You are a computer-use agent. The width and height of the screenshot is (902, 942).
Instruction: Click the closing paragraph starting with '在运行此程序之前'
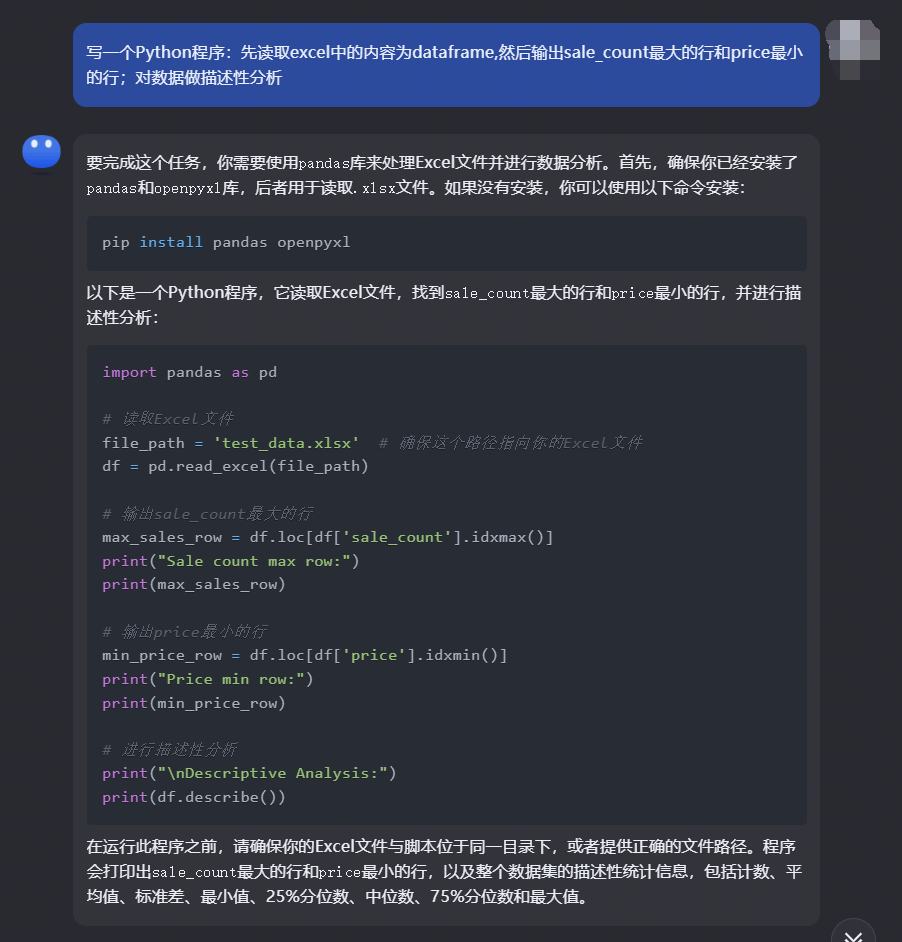click(445, 871)
